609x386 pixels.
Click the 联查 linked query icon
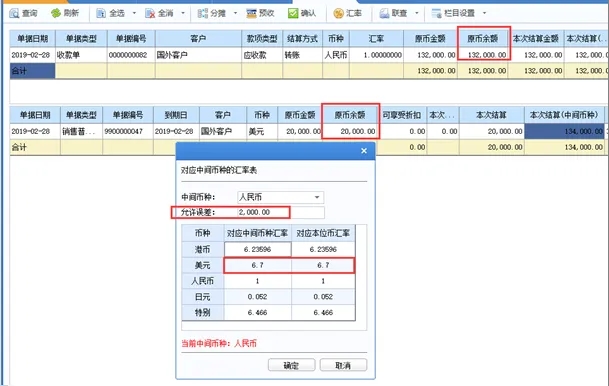[384, 14]
